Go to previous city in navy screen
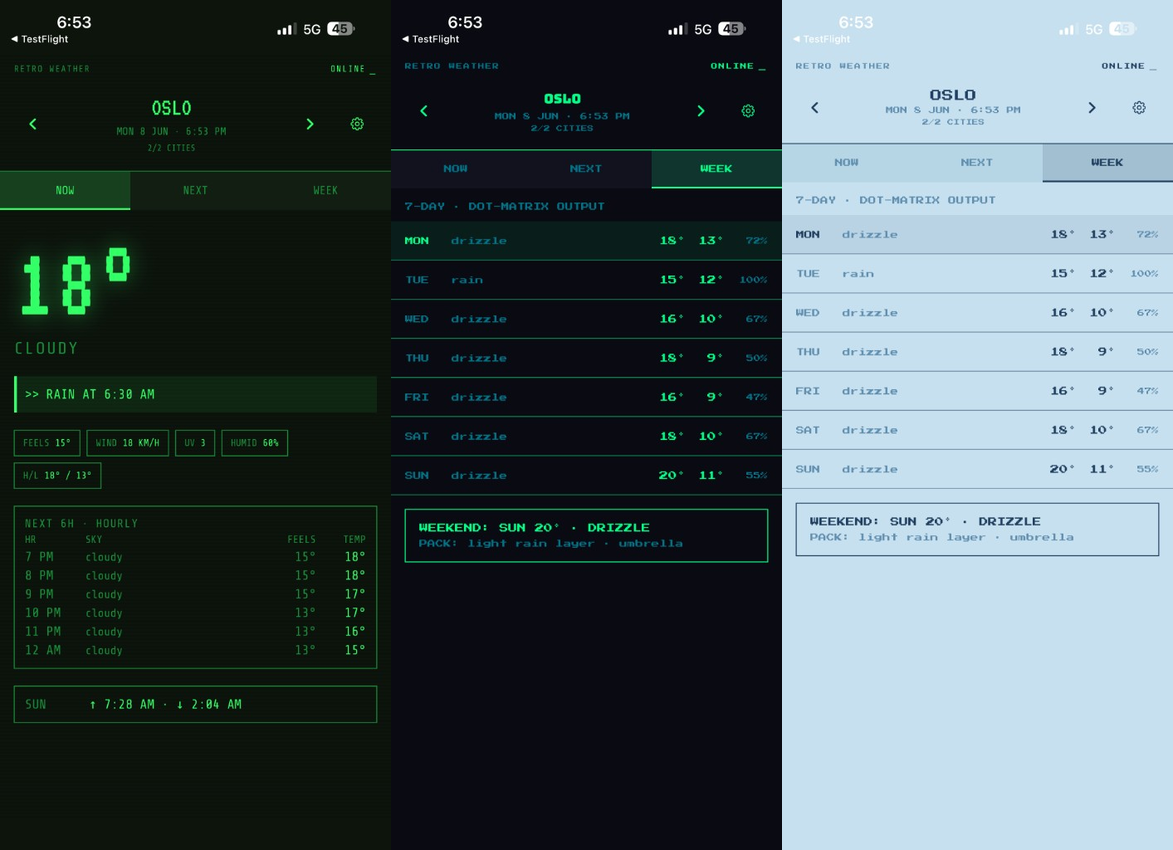 (424, 111)
